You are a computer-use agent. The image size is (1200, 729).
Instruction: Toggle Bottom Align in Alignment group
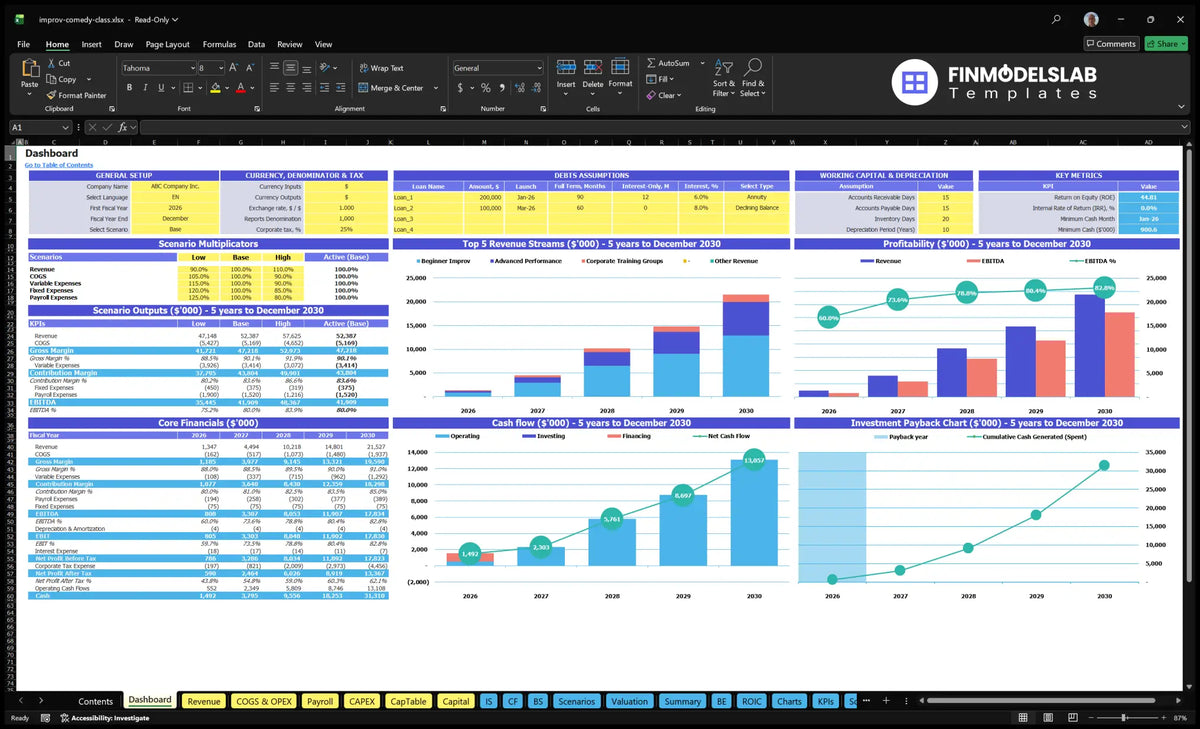point(306,68)
